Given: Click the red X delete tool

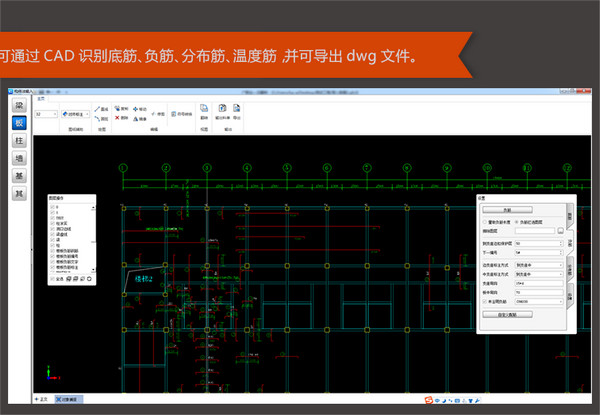Looking at the screenshot, I should point(121,118).
